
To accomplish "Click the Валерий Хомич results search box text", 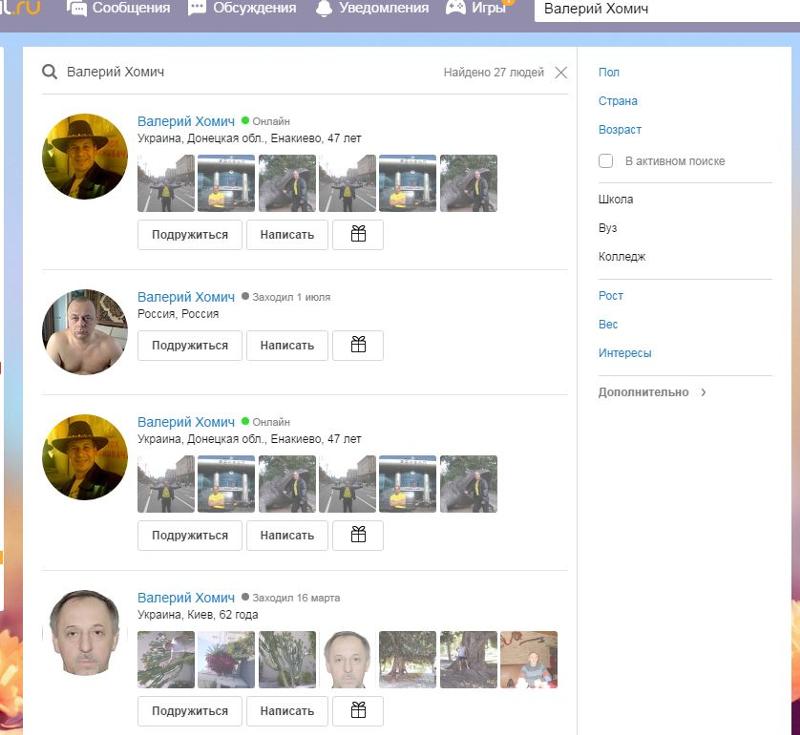I will [115, 72].
